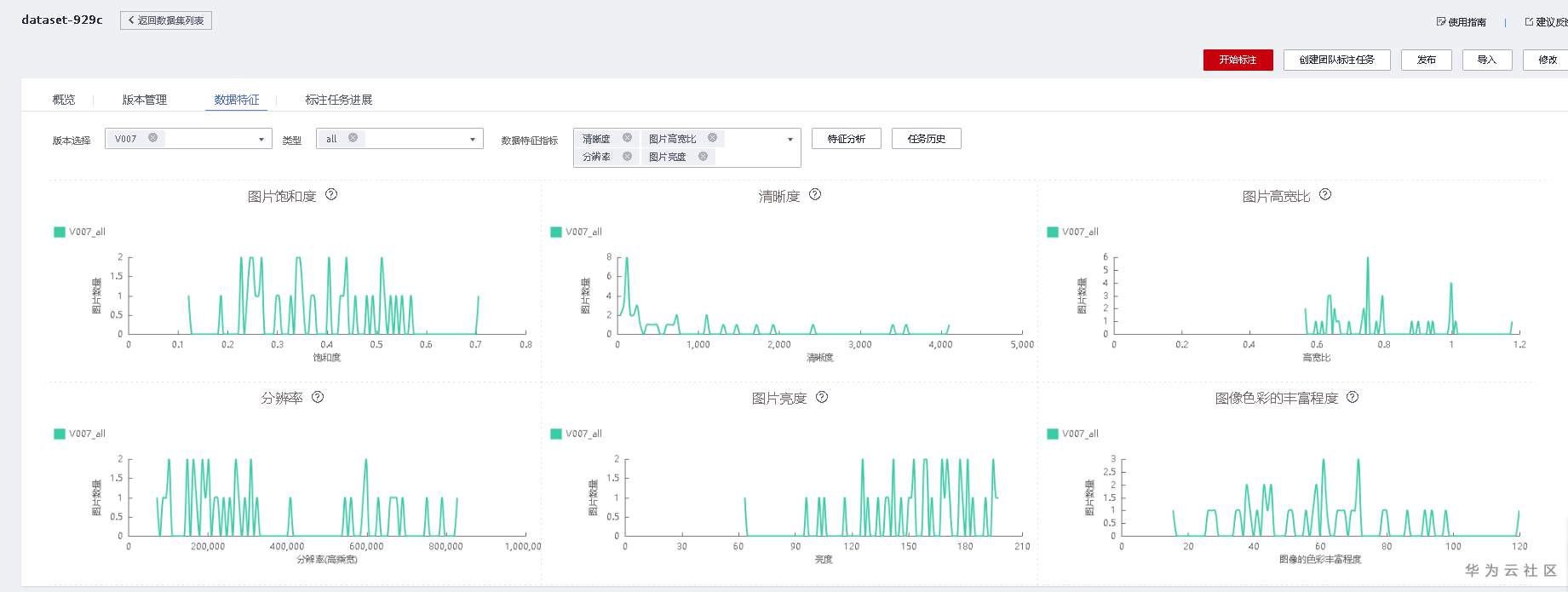Click help icon beside 图片饱和度 title
The height and width of the screenshot is (592, 1568).
tap(331, 195)
